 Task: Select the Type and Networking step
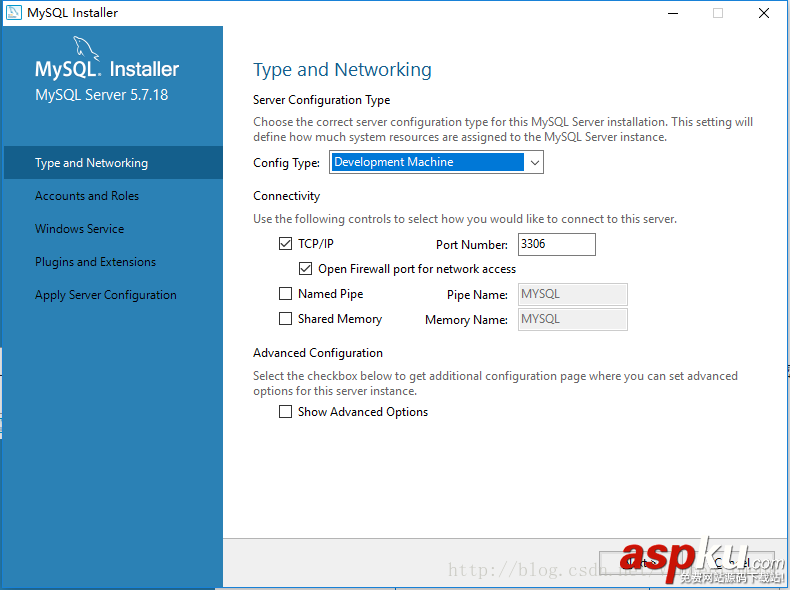pyautogui.click(x=91, y=163)
